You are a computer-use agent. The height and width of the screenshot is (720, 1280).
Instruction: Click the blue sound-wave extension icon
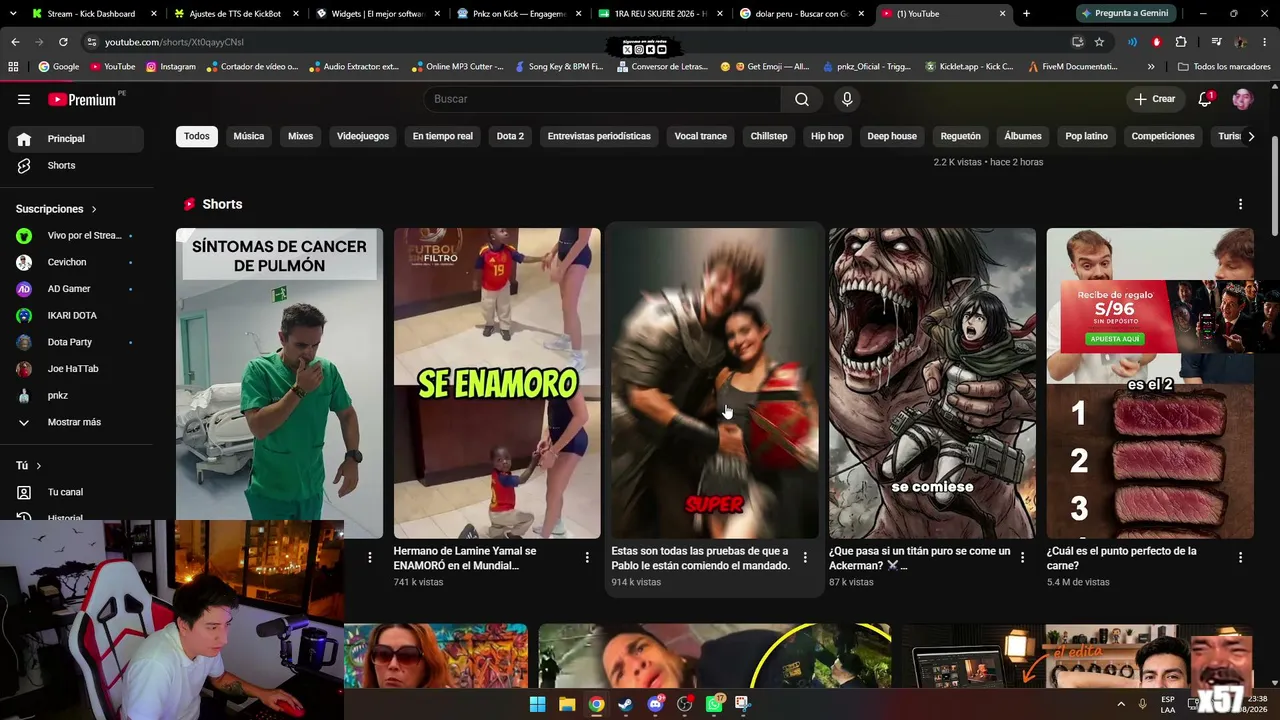[x=1132, y=42]
